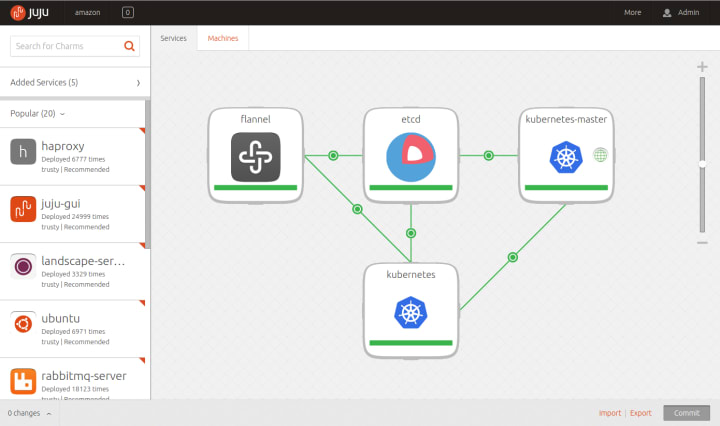Open the haproxy charm title
This screenshot has width=720, height=426.
tap(63, 146)
